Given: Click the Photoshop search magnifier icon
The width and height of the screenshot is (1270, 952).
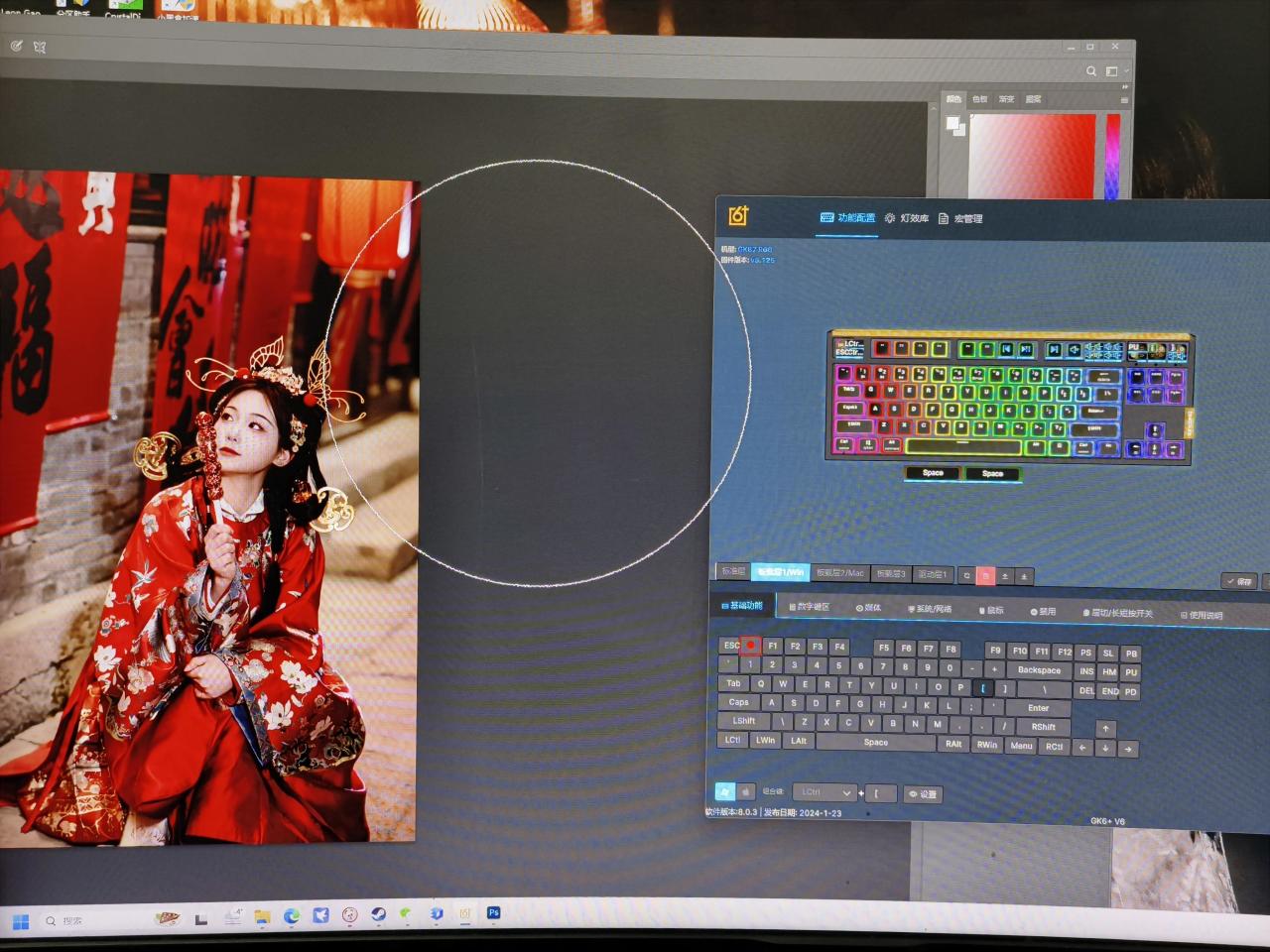Looking at the screenshot, I should click(x=1091, y=71).
